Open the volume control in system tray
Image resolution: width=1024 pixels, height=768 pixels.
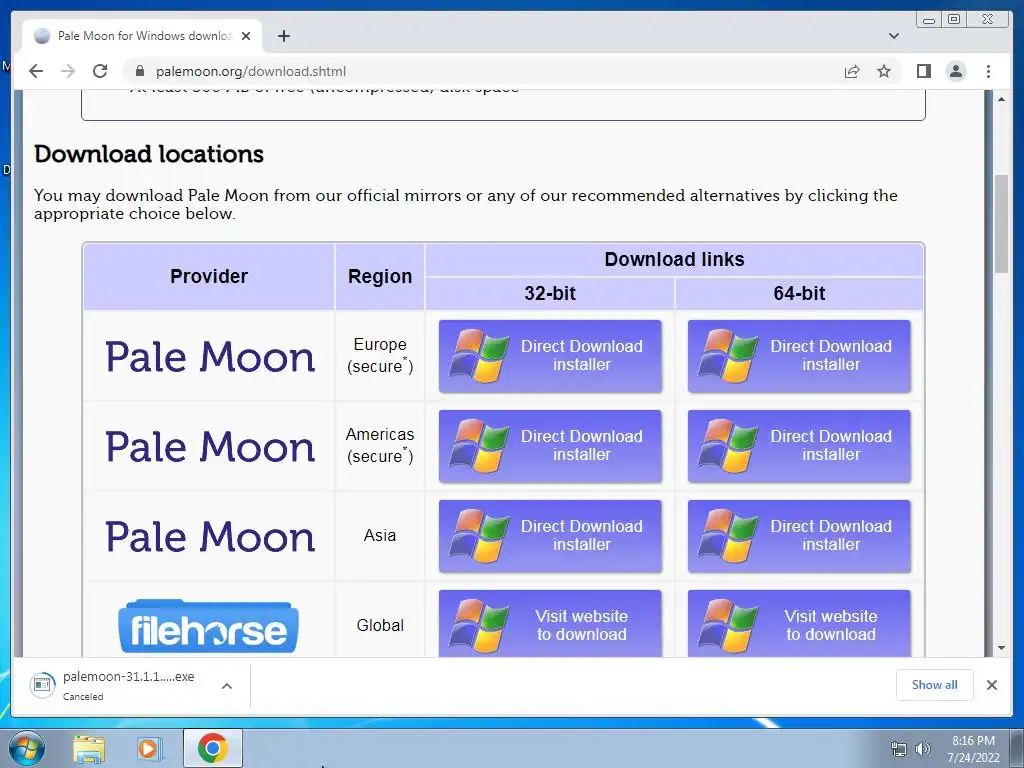coord(923,749)
